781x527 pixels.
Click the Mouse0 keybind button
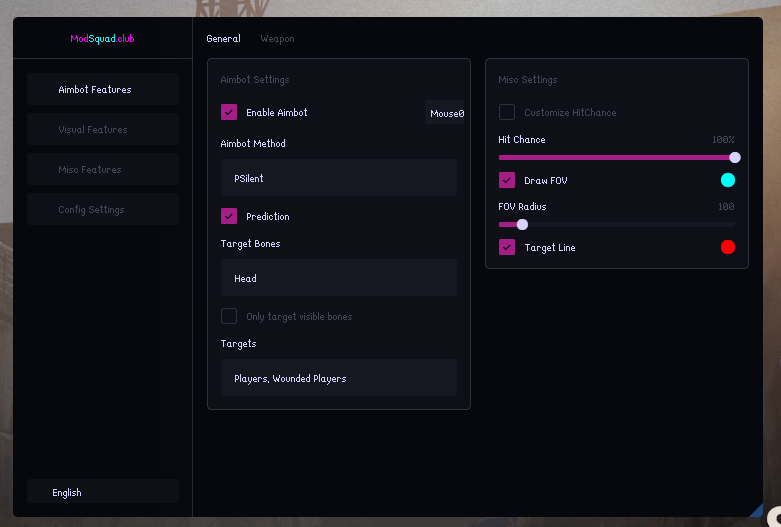click(447, 114)
